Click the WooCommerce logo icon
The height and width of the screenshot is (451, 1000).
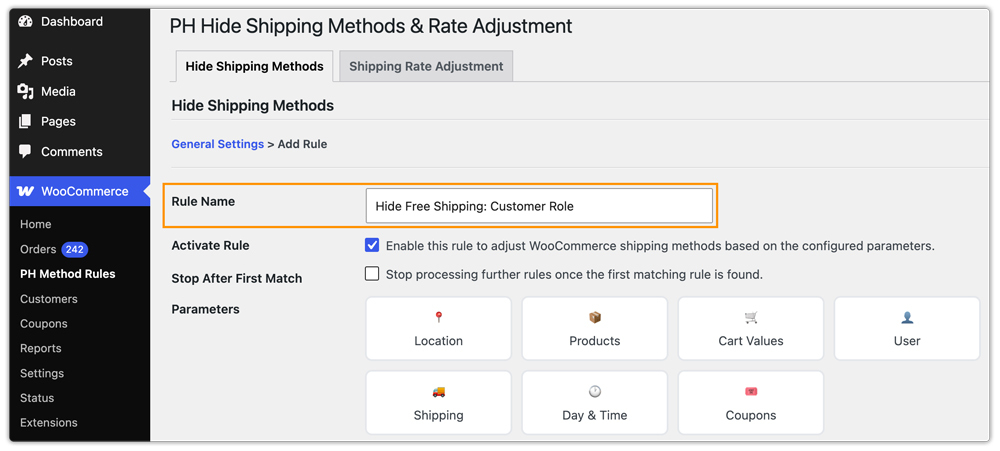[x=25, y=191]
